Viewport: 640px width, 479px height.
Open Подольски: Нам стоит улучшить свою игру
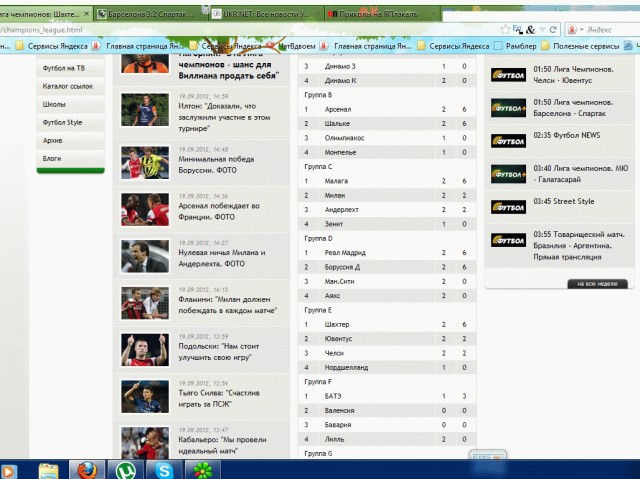(219, 352)
